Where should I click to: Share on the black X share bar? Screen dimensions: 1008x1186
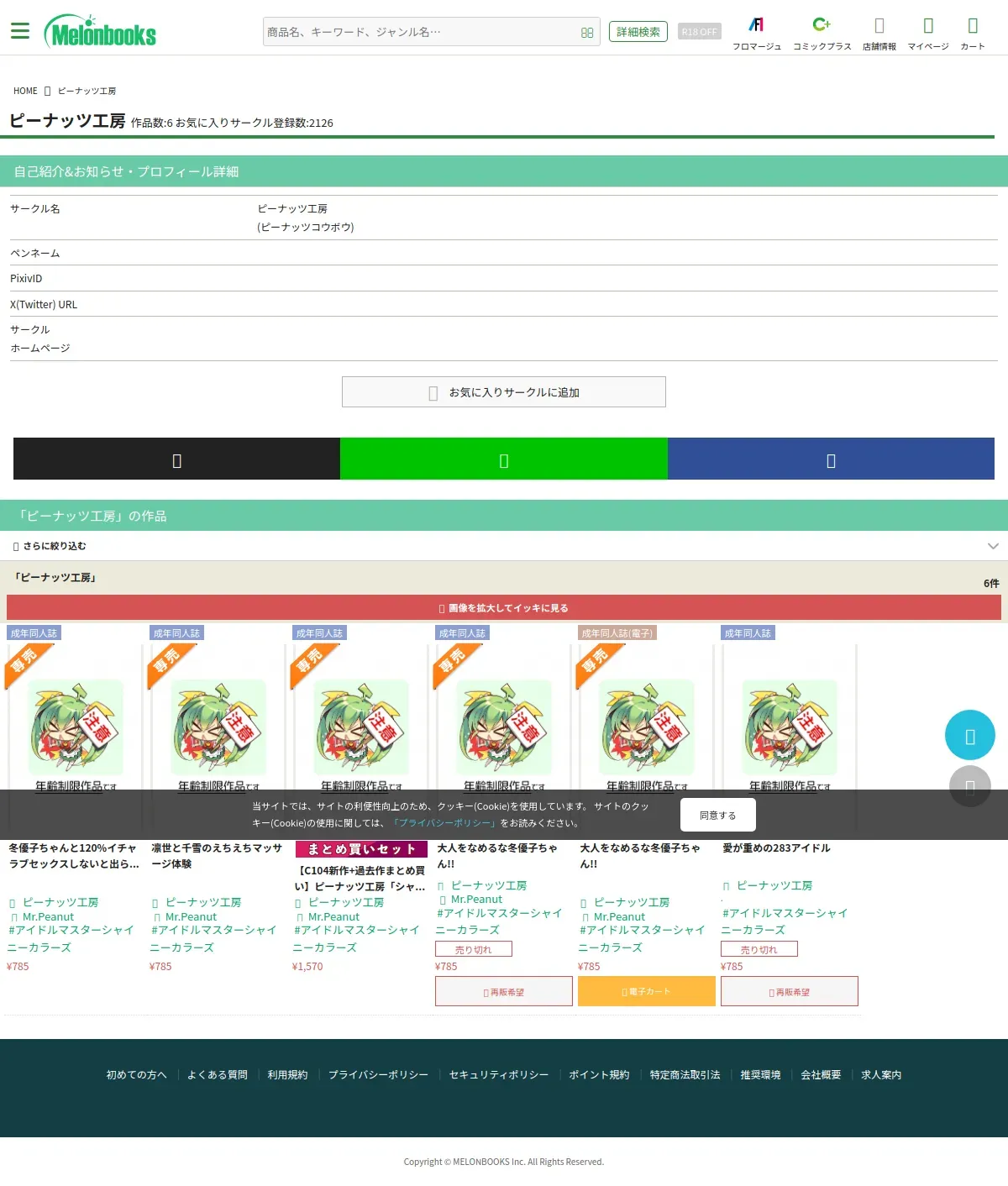(176, 459)
